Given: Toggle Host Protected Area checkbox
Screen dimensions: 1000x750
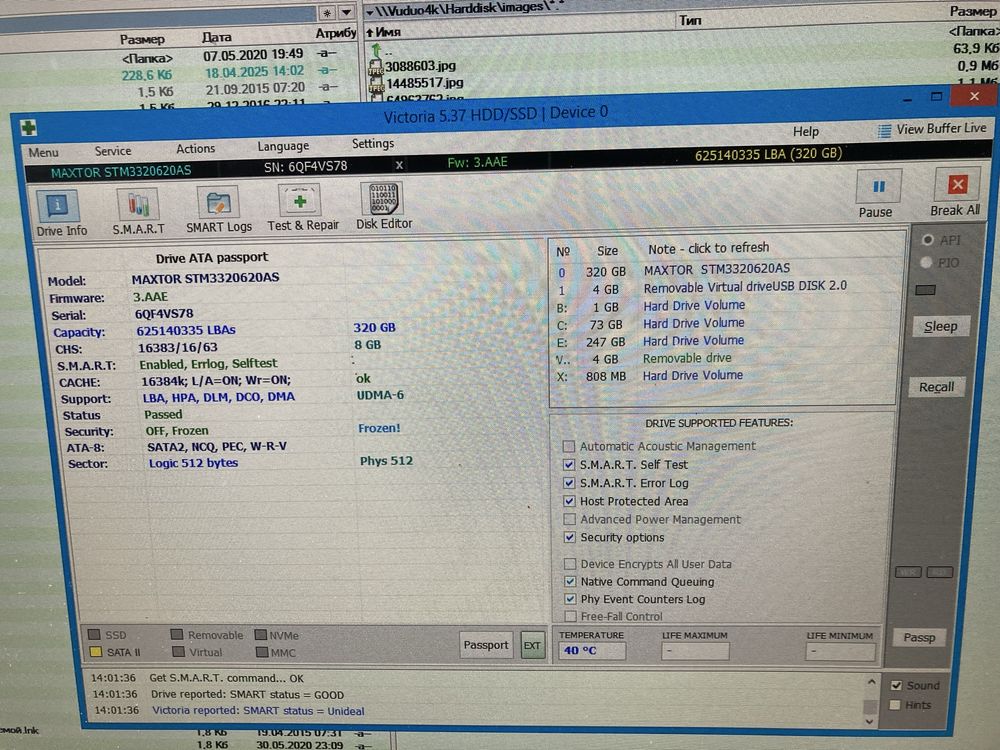Looking at the screenshot, I should coord(570,501).
